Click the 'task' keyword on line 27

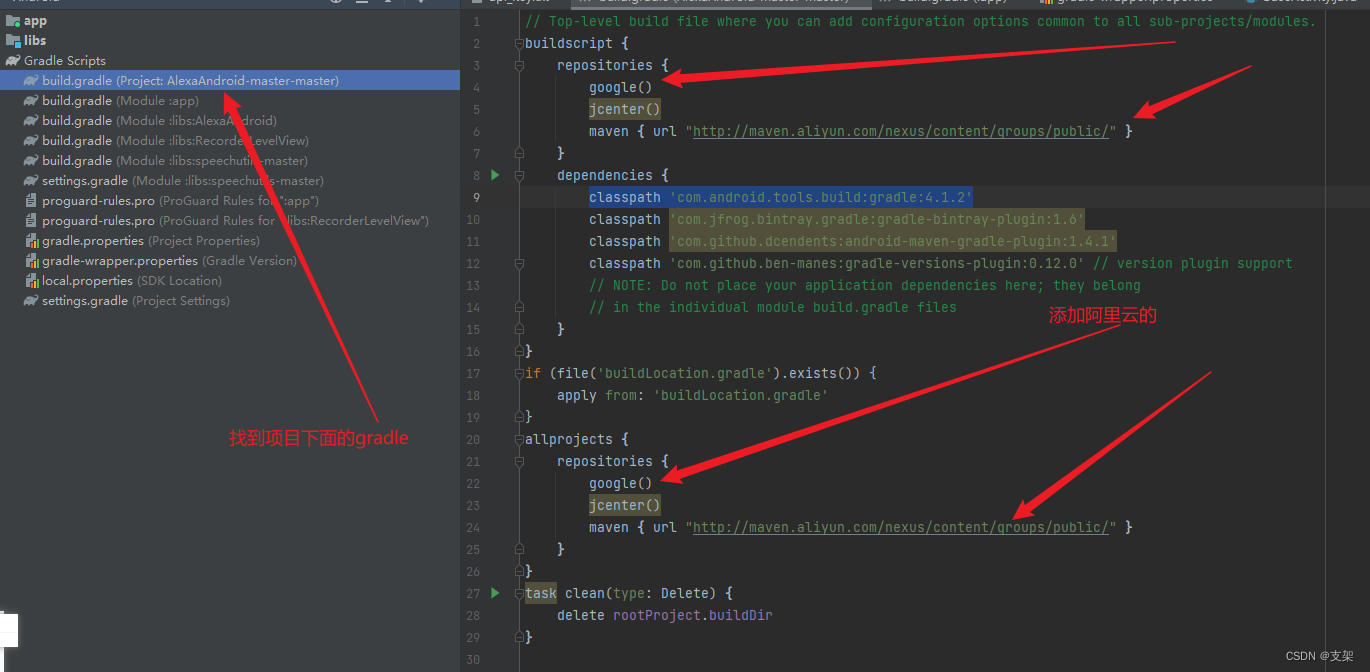[x=541, y=593]
